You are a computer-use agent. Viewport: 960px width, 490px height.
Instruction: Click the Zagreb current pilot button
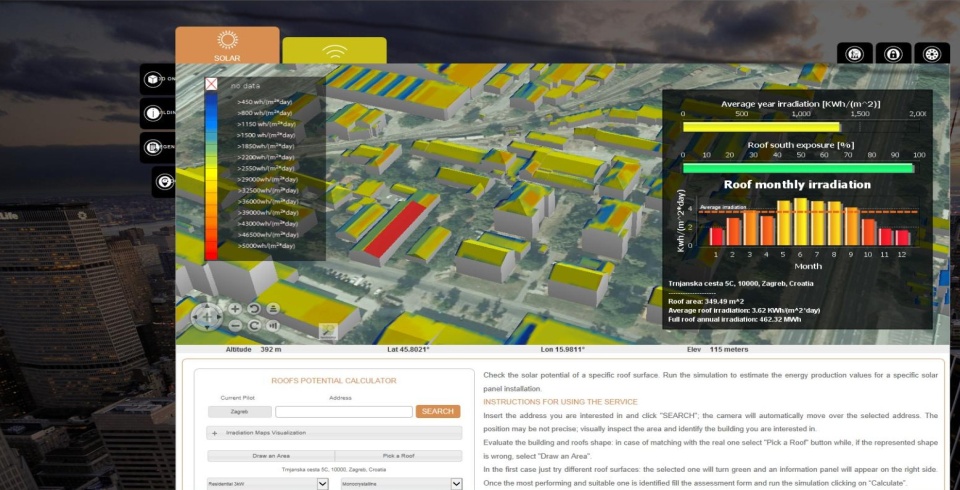coord(239,411)
